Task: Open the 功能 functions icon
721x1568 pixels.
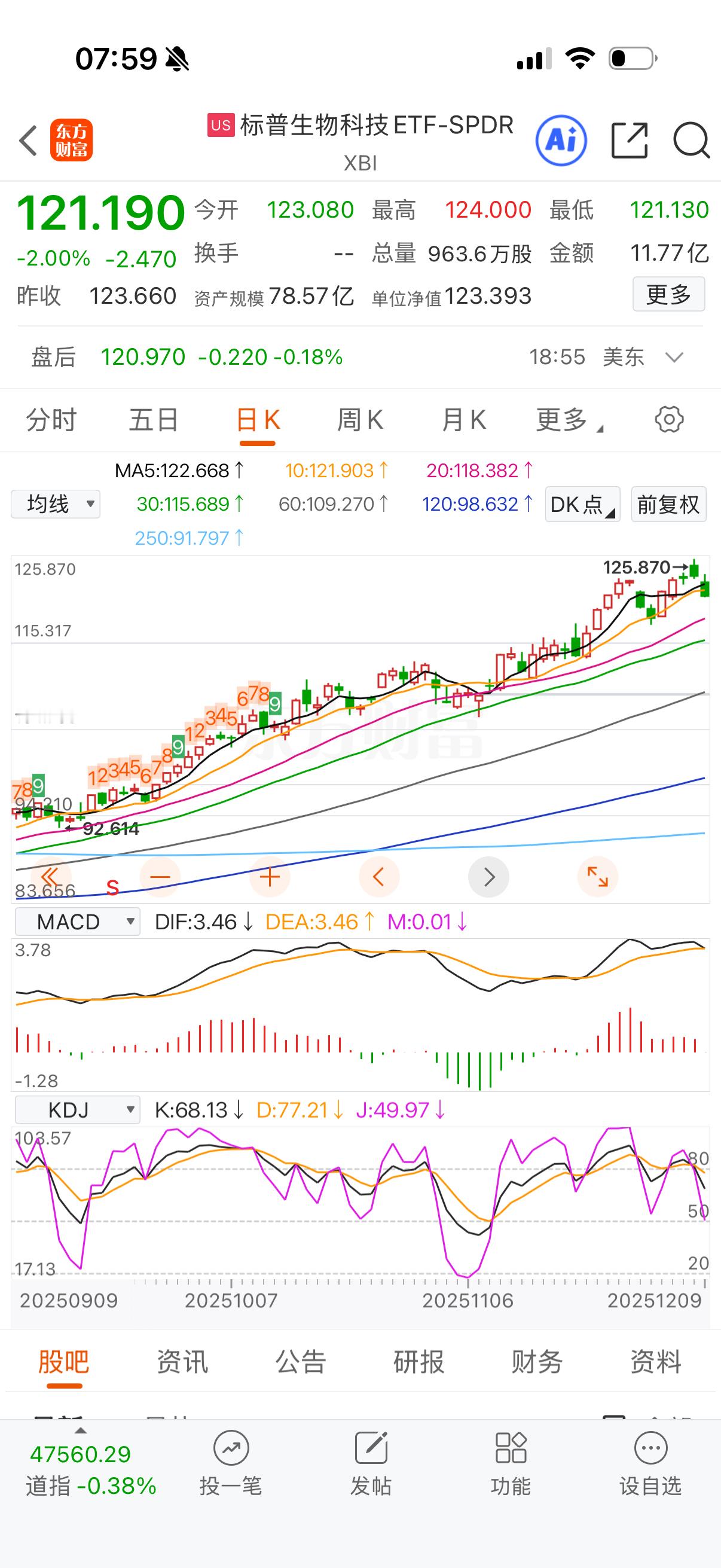Action: point(511,1448)
